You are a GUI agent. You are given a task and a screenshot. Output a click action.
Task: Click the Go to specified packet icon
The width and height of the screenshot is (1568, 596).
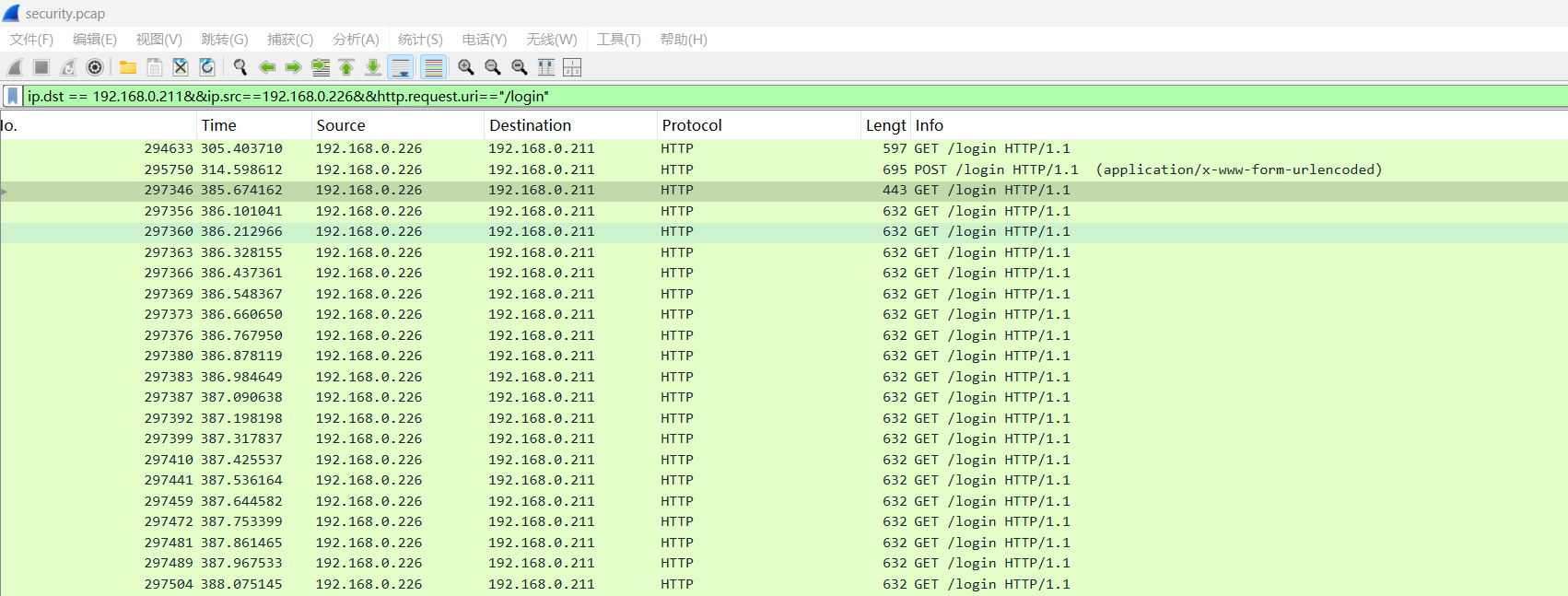pyautogui.click(x=321, y=67)
